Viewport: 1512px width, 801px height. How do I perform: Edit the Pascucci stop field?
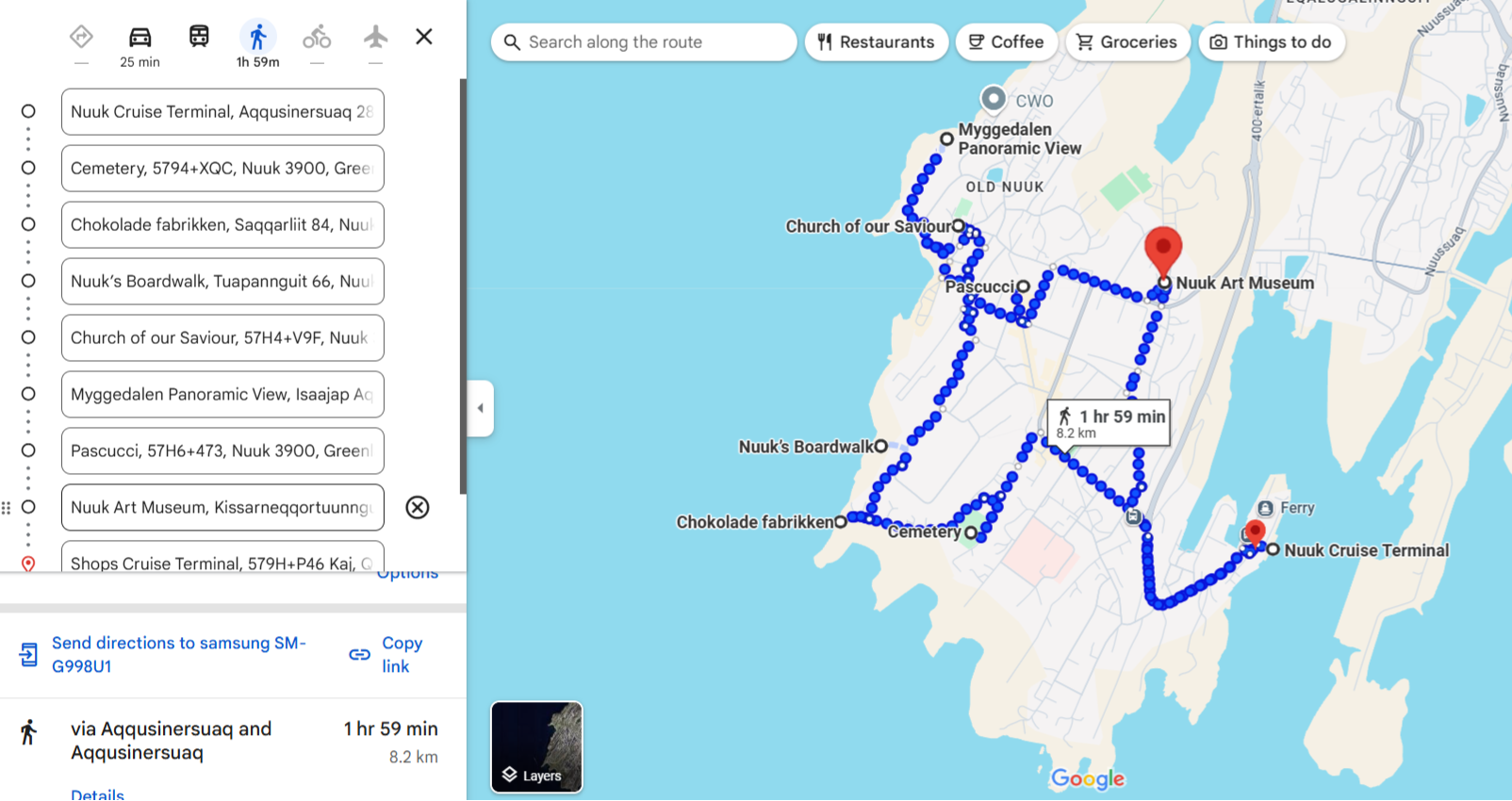tap(222, 451)
